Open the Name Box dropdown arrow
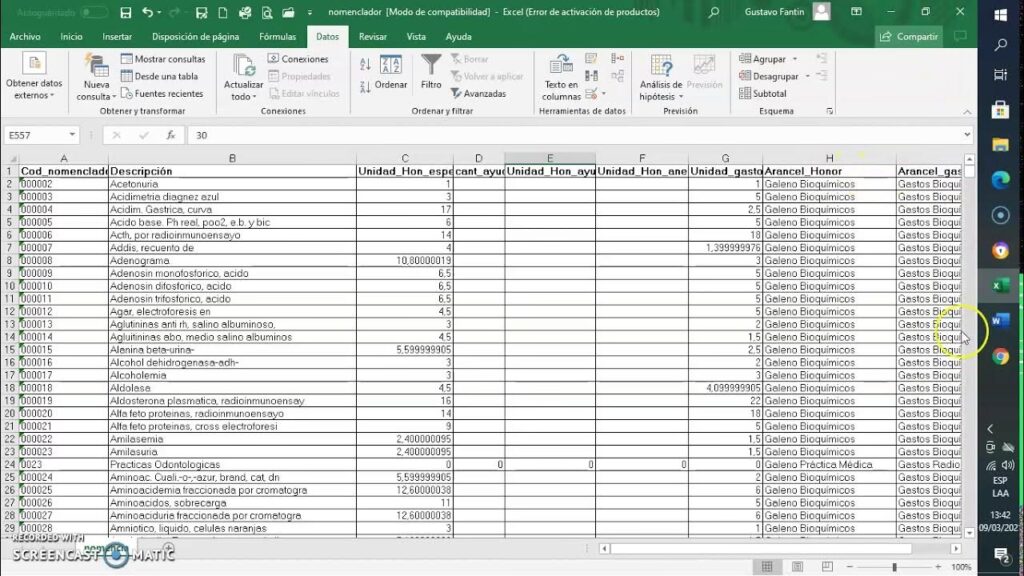1024x576 pixels. [73, 135]
